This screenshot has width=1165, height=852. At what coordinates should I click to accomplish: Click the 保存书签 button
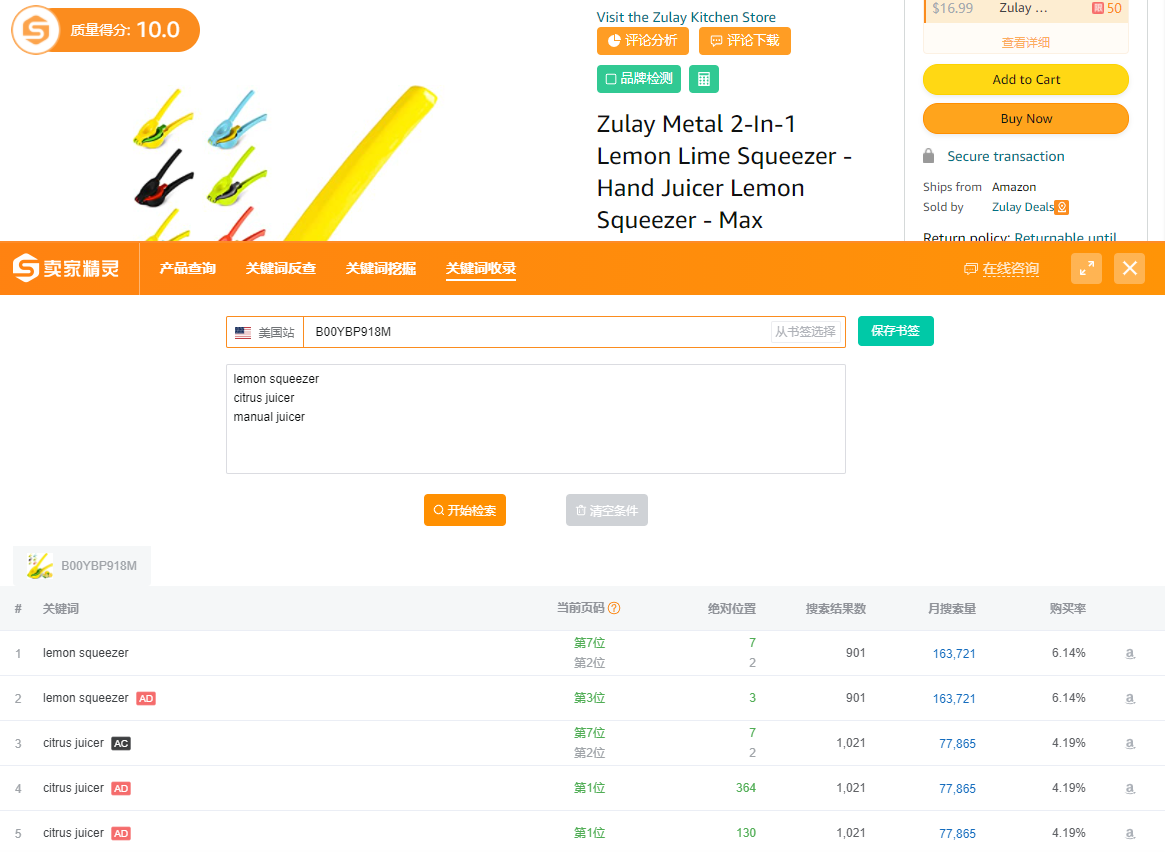tap(895, 331)
